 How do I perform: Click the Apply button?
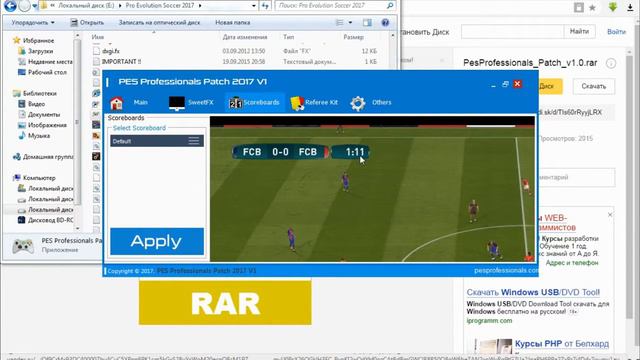157,241
